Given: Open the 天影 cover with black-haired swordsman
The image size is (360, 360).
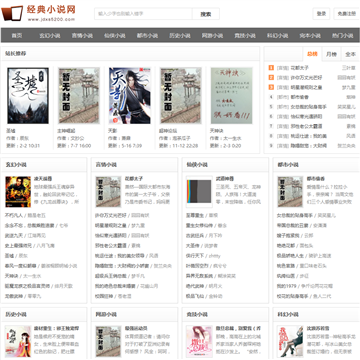Looking at the screenshot, I should [x=130, y=96].
